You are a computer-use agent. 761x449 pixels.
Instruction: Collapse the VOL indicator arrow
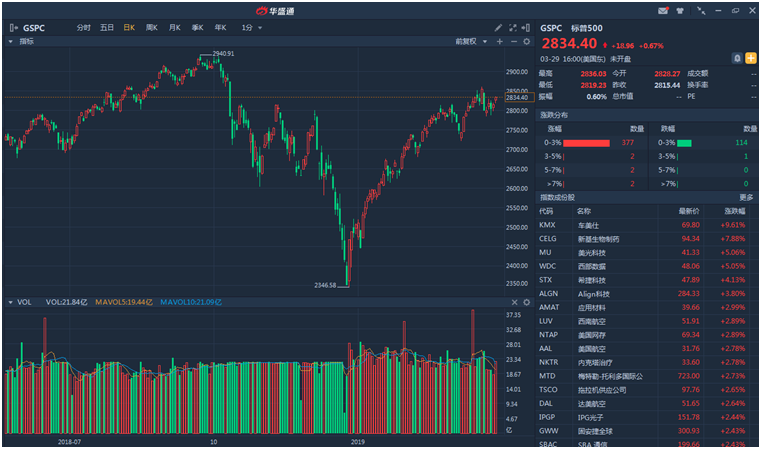click(x=11, y=302)
